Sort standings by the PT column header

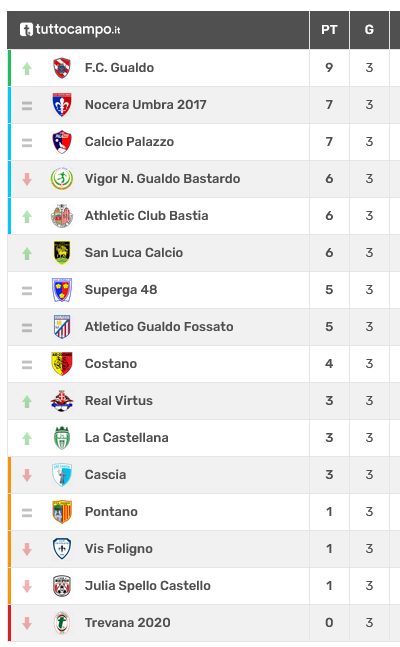(329, 30)
